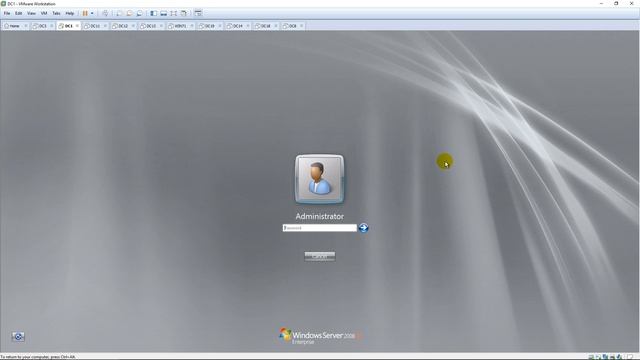This screenshot has width=640, height=360.
Task: Toggle the console view toolbar icon
Action: pyautogui.click(x=198, y=13)
